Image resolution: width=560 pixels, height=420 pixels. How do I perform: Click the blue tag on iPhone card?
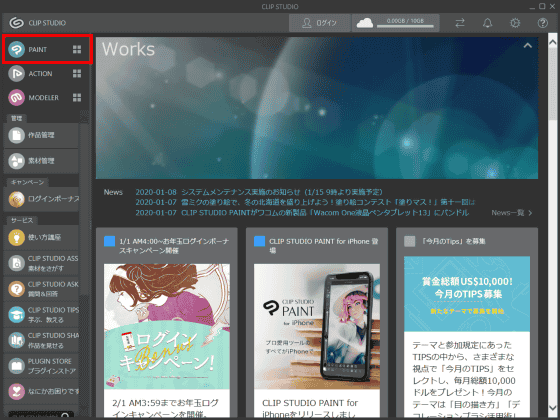tap(259, 241)
